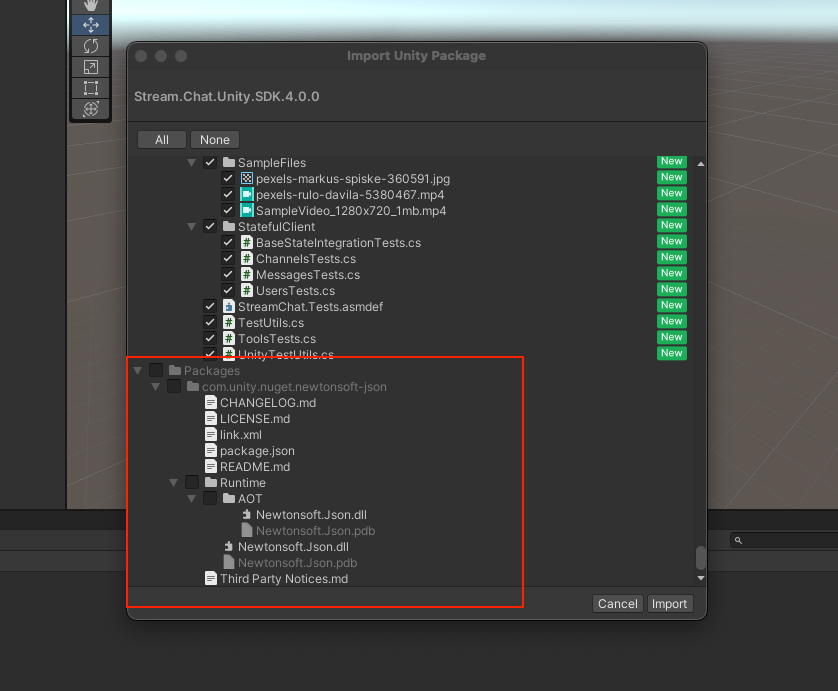This screenshot has height=691, width=838.
Task: Click the Packages folder icon
Action: pos(175,370)
